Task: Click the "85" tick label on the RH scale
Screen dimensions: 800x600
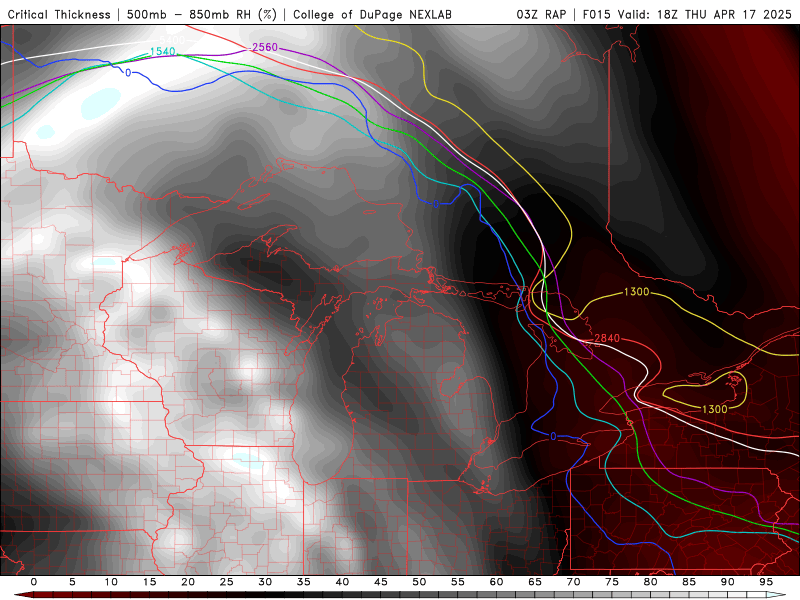Action: coord(689,582)
